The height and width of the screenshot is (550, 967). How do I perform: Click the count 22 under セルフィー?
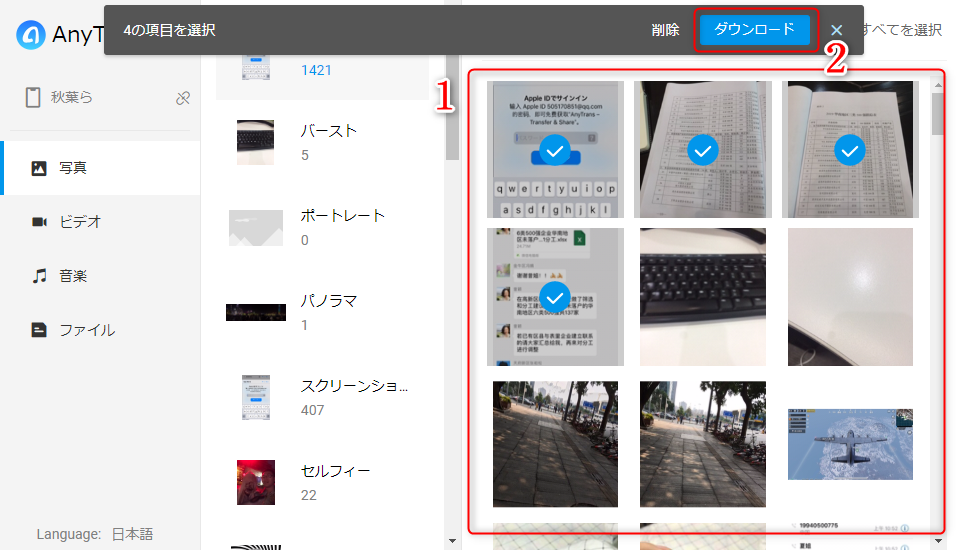point(308,495)
